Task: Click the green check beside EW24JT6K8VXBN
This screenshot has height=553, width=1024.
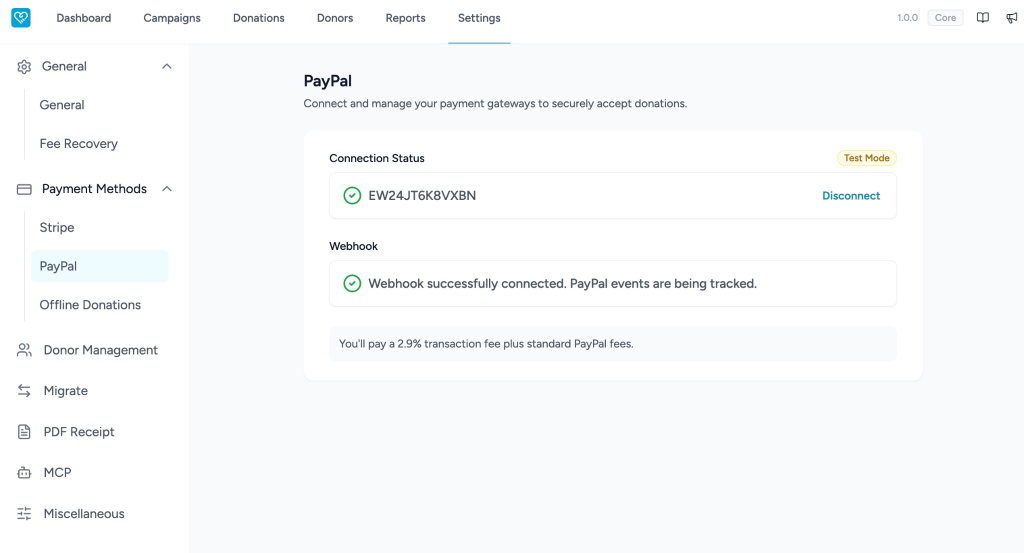Action: tap(352, 195)
